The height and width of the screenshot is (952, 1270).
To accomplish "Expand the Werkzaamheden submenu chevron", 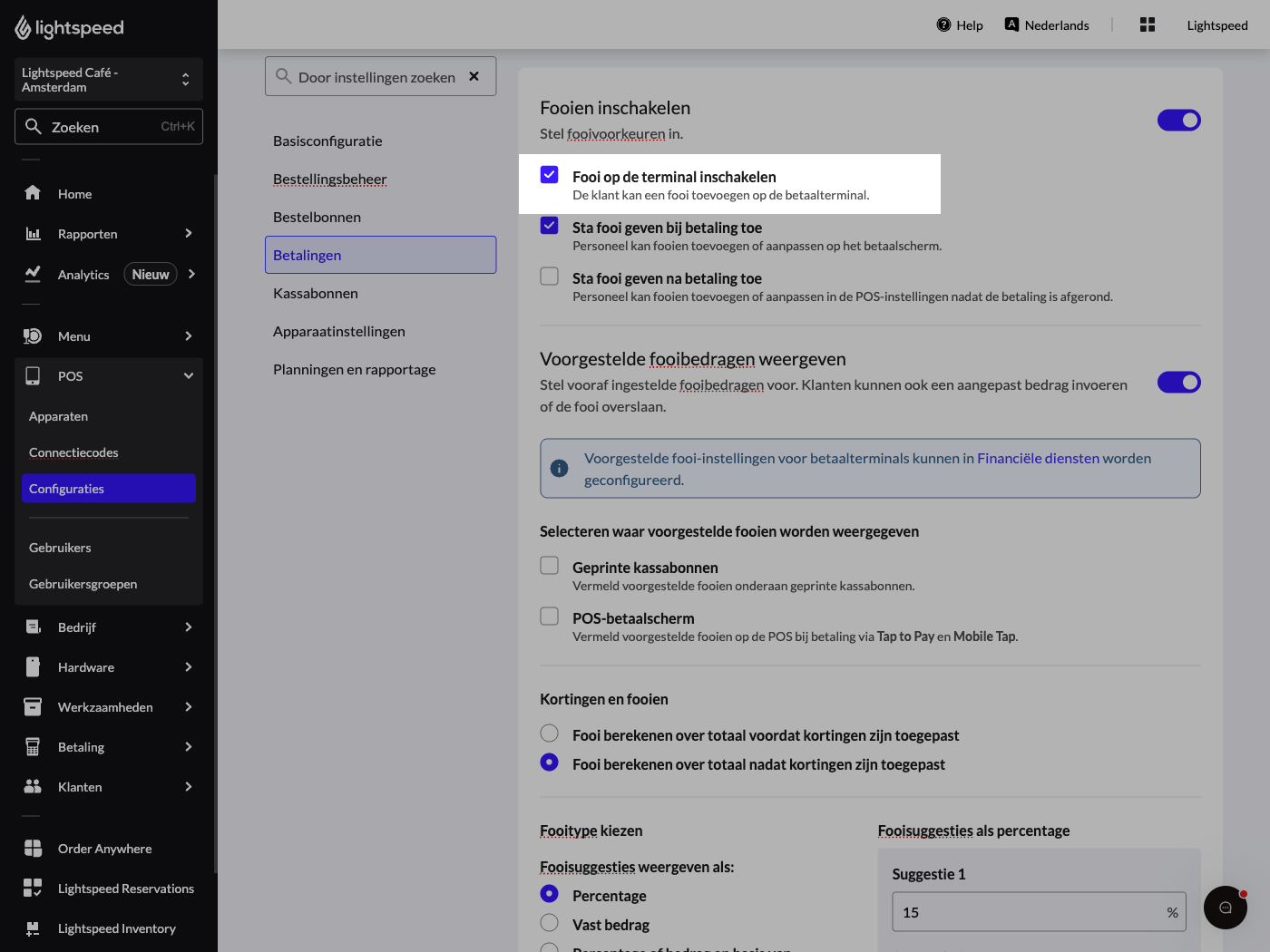I will [189, 706].
